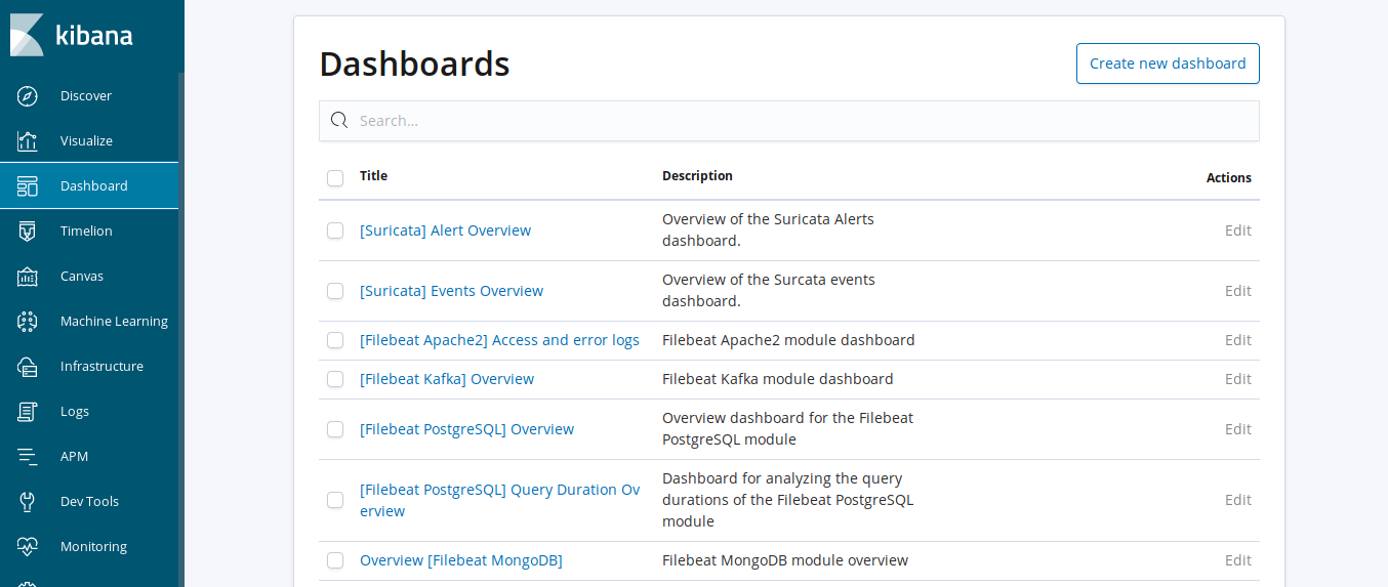Screen dimensions: 1388x587
Task: Open the Suricata Events Overview dashboard
Action: pos(451,290)
